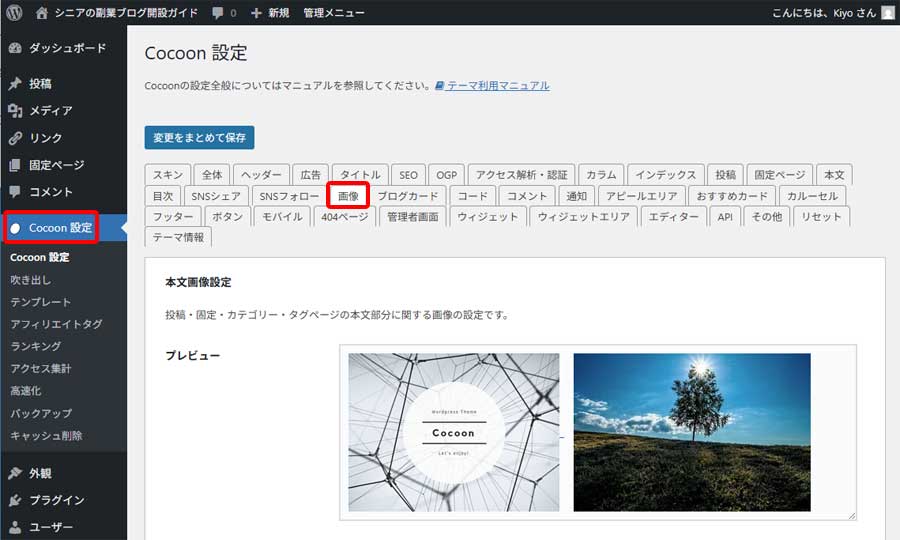The height and width of the screenshot is (540, 900).
Task: Click the plus icon for 新規
Action: 256,13
